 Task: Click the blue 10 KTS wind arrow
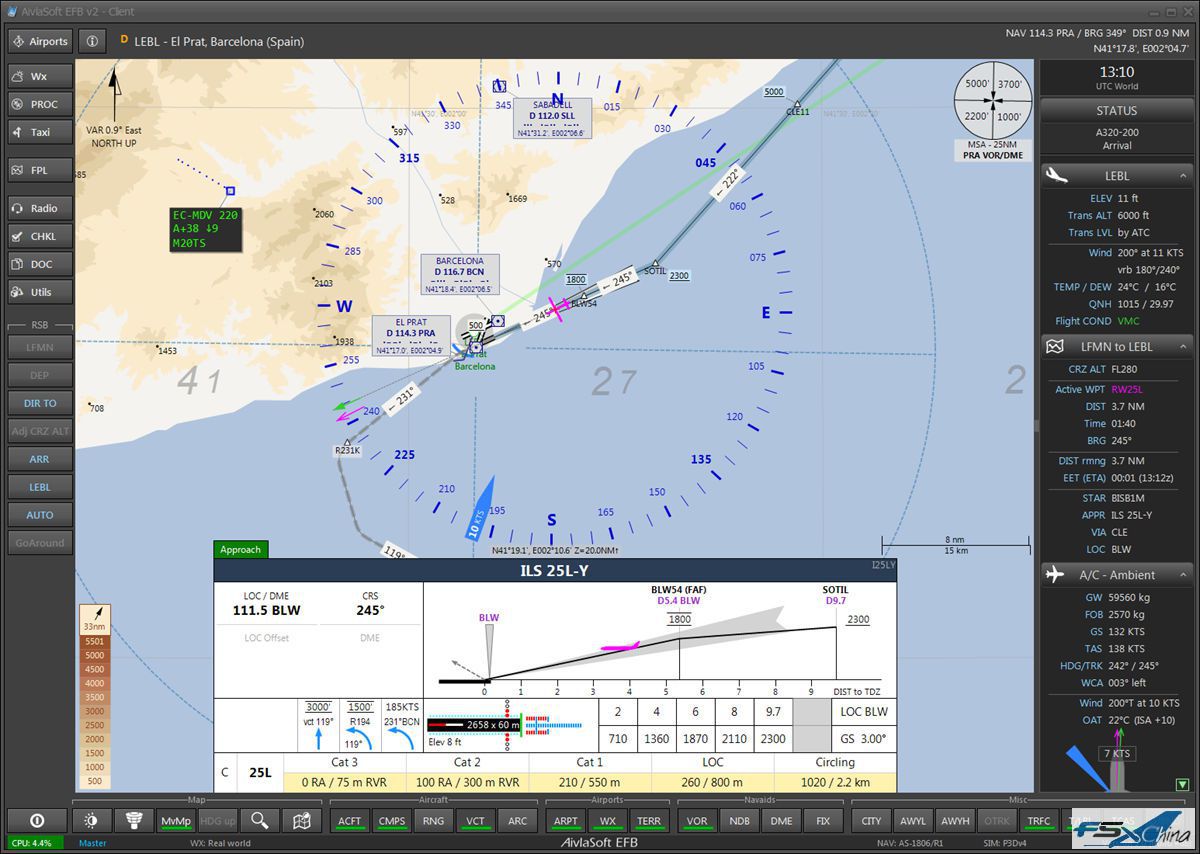482,509
